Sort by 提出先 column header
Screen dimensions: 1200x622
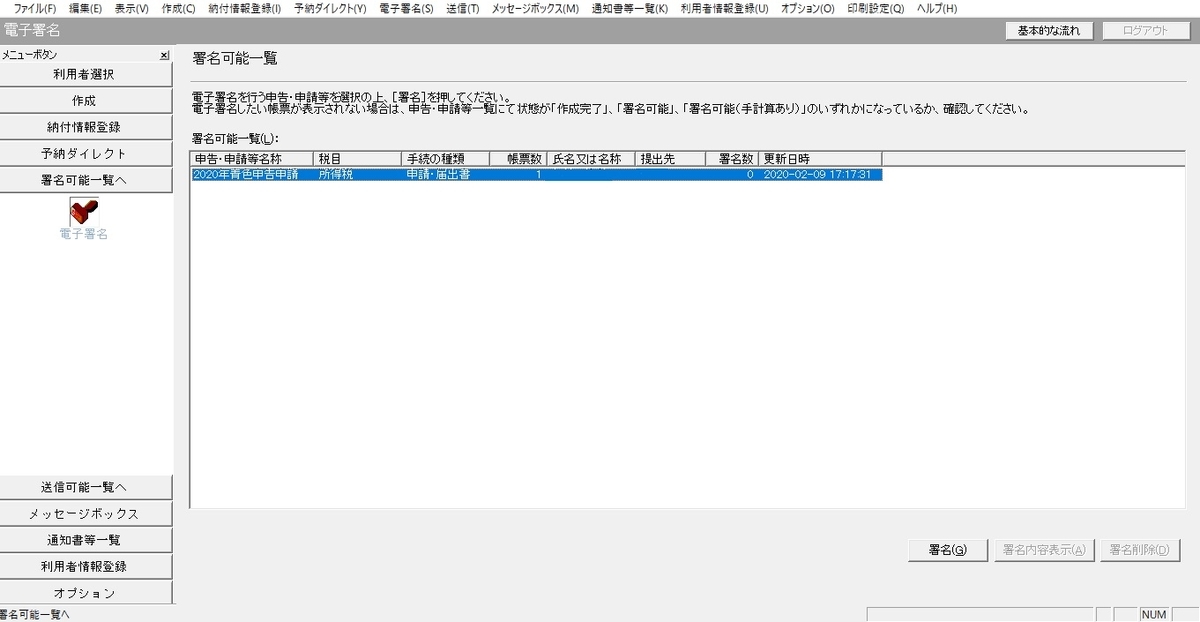[x=670, y=159]
